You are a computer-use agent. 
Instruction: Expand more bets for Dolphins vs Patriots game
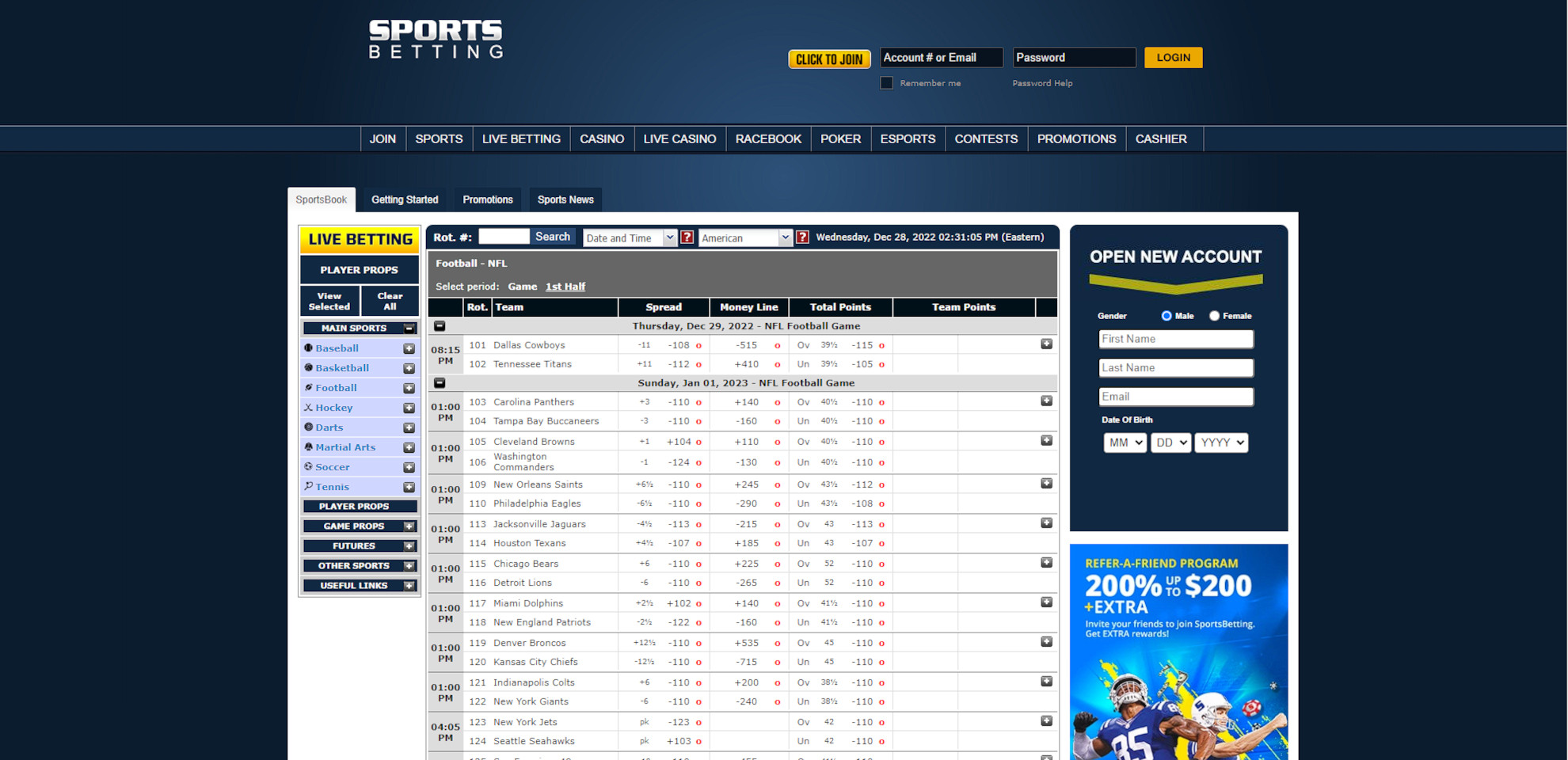point(1046,602)
